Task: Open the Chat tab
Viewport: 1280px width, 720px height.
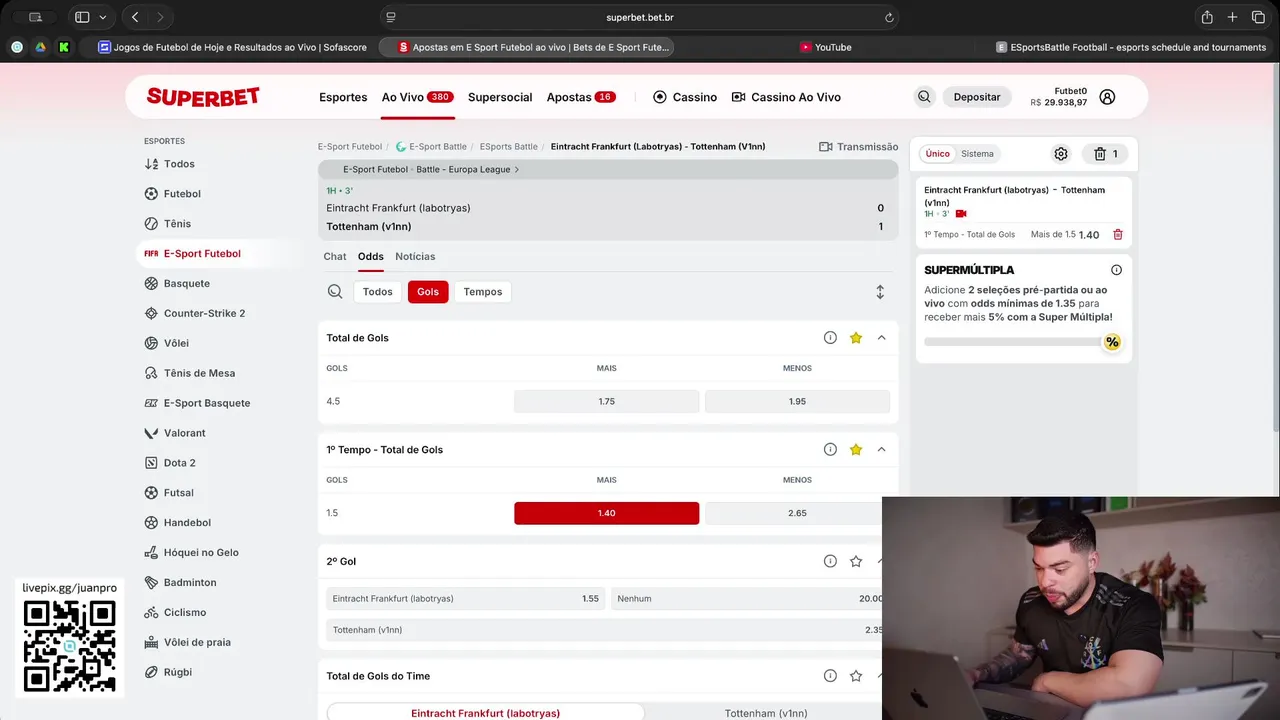Action: (x=335, y=257)
